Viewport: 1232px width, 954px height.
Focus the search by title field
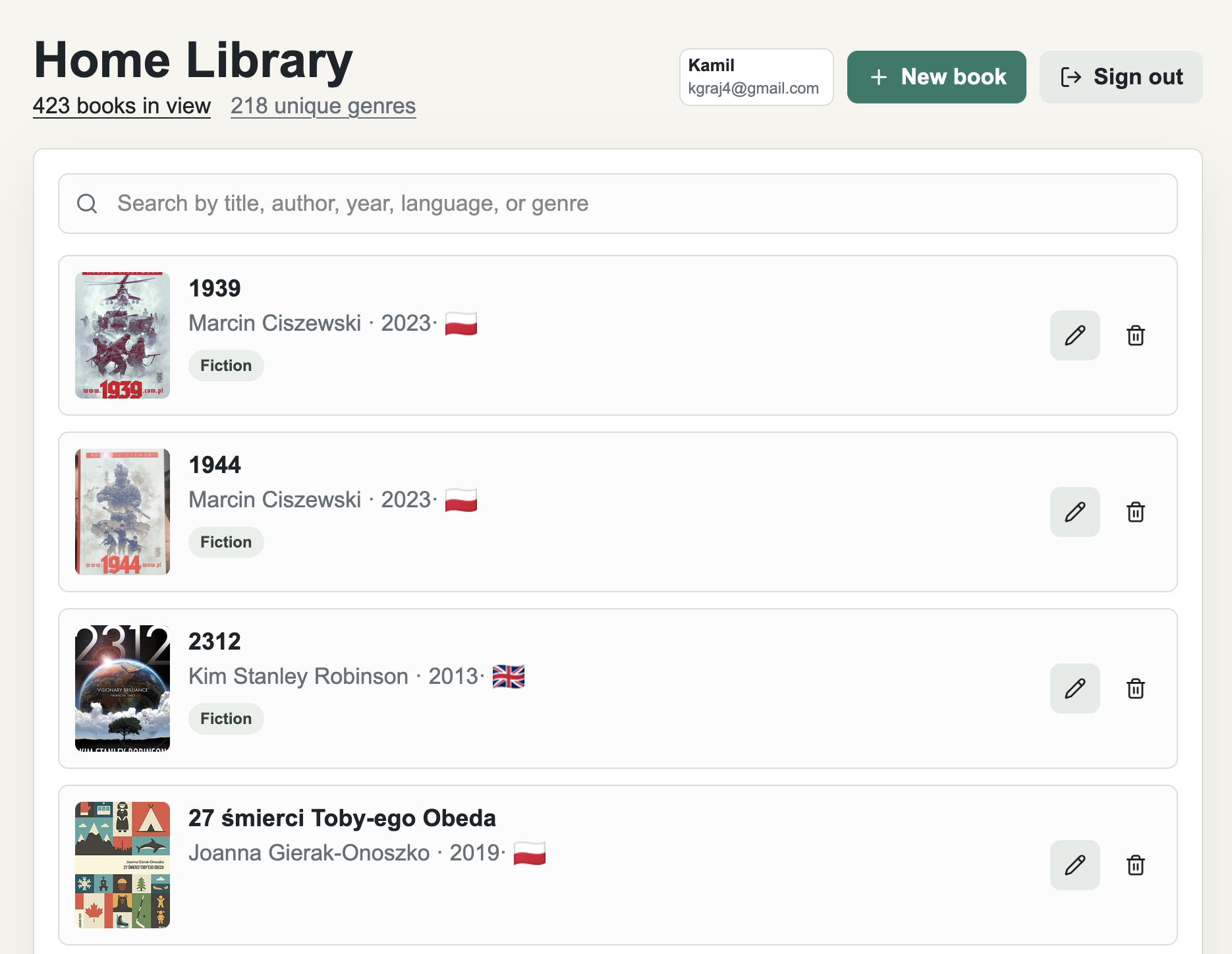pyautogui.click(x=618, y=204)
